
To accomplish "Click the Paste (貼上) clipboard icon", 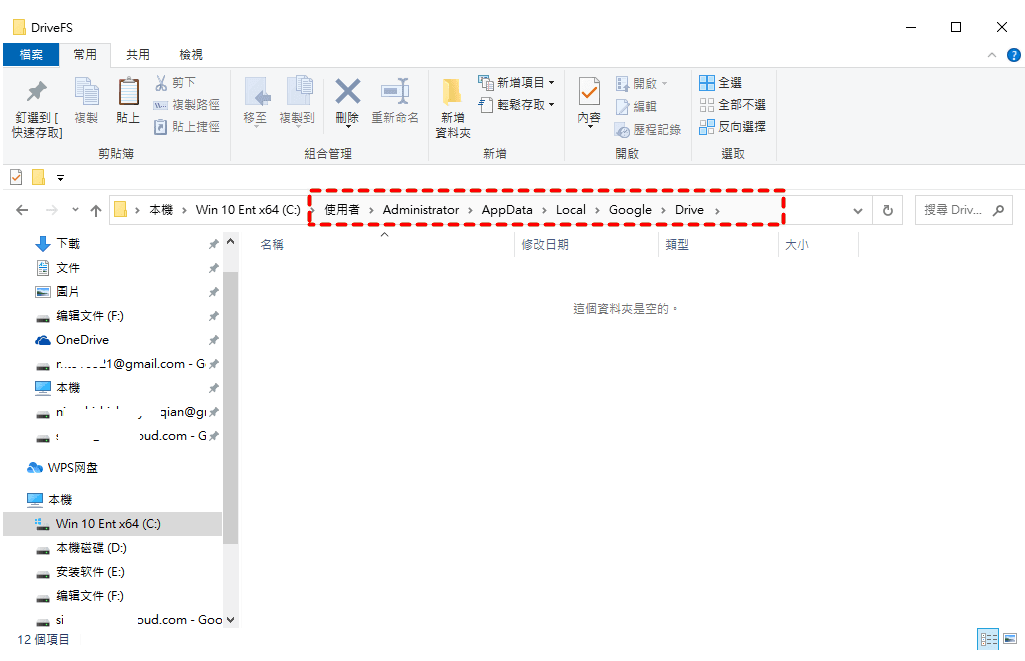I will pos(128,92).
